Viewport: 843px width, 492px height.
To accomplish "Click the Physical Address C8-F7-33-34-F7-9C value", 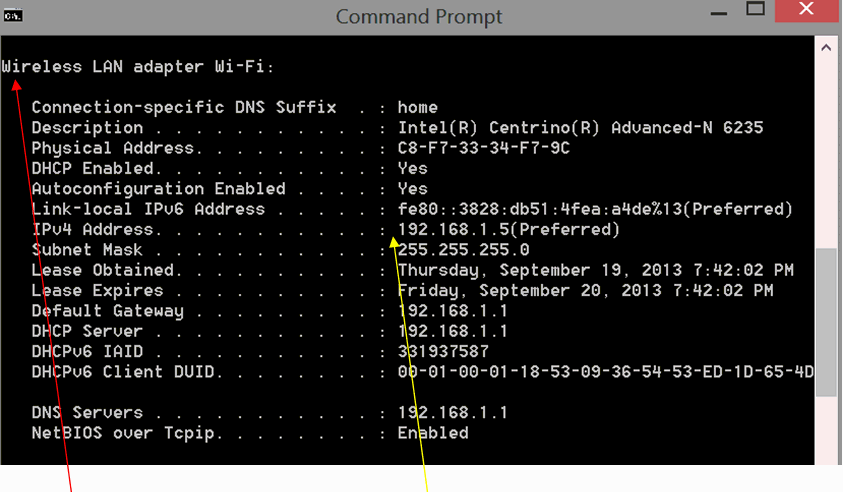I will pyautogui.click(x=484, y=148).
